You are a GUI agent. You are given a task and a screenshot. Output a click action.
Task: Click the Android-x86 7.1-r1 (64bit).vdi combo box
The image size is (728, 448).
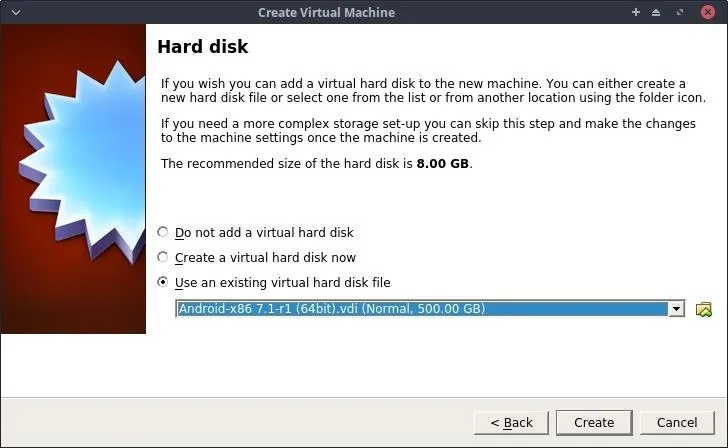430,309
